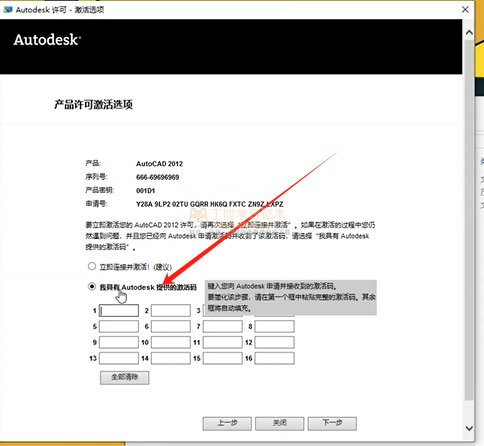
Task: Click activation code field 13
Action: coord(119,358)
